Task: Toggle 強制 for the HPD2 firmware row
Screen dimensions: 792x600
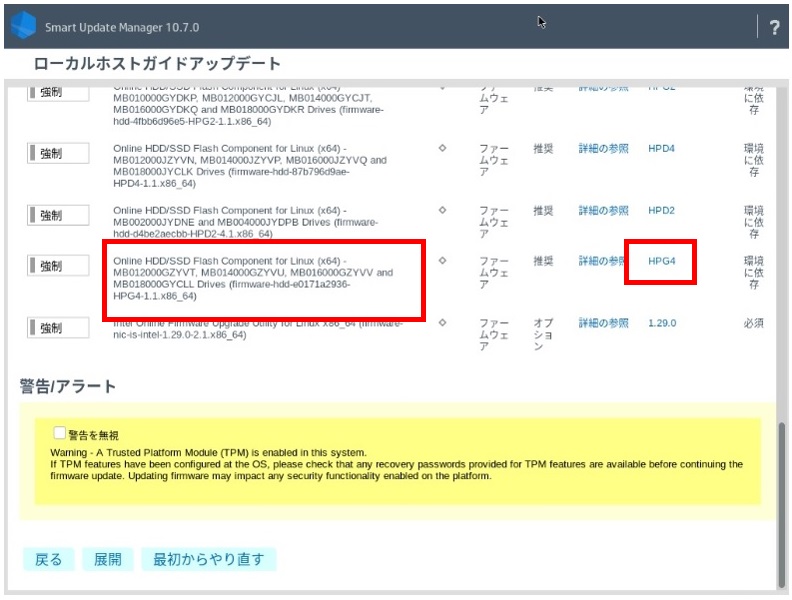Action: (x=58, y=215)
